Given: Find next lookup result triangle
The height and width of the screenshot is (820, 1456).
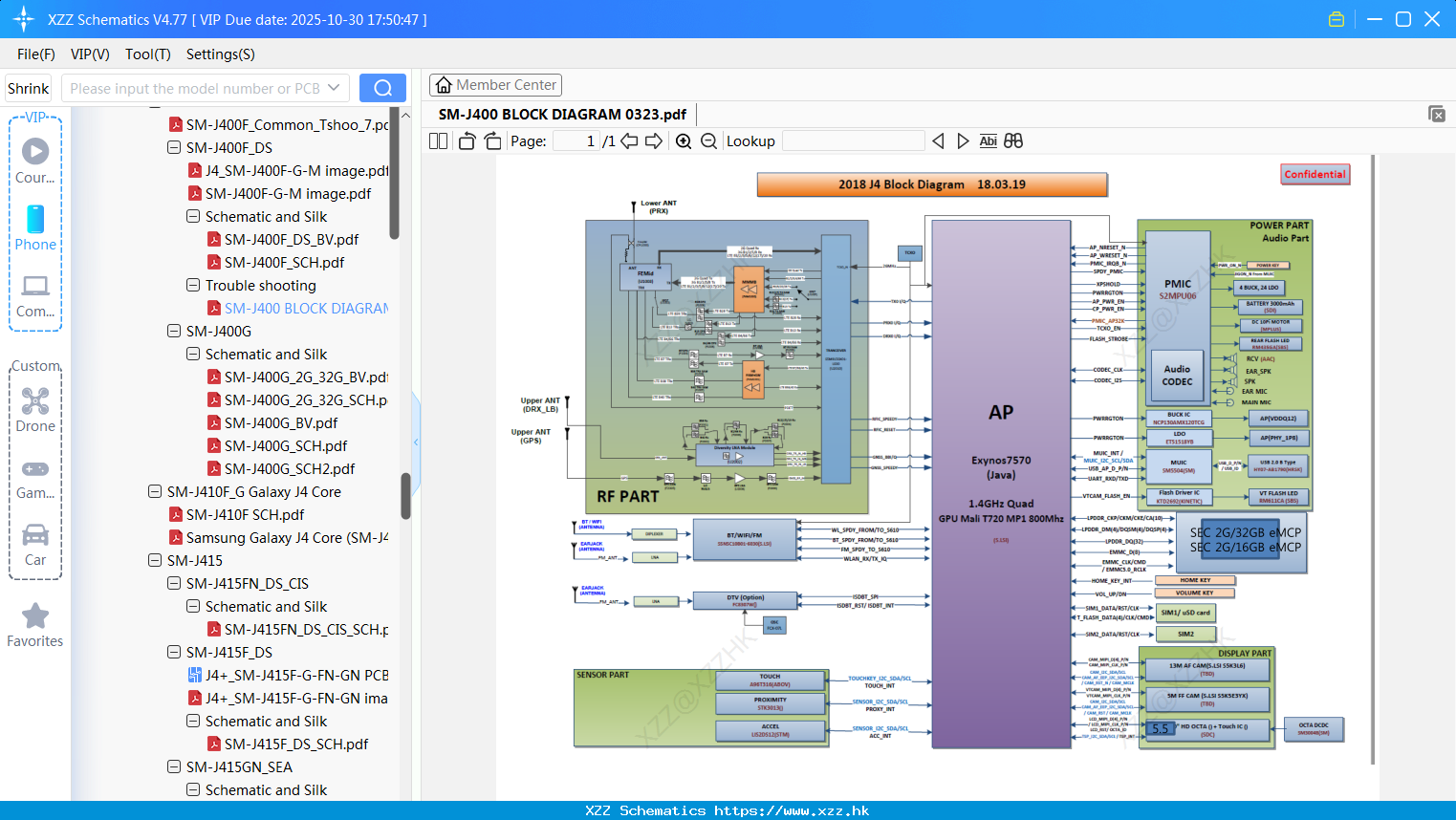Looking at the screenshot, I should (x=963, y=141).
